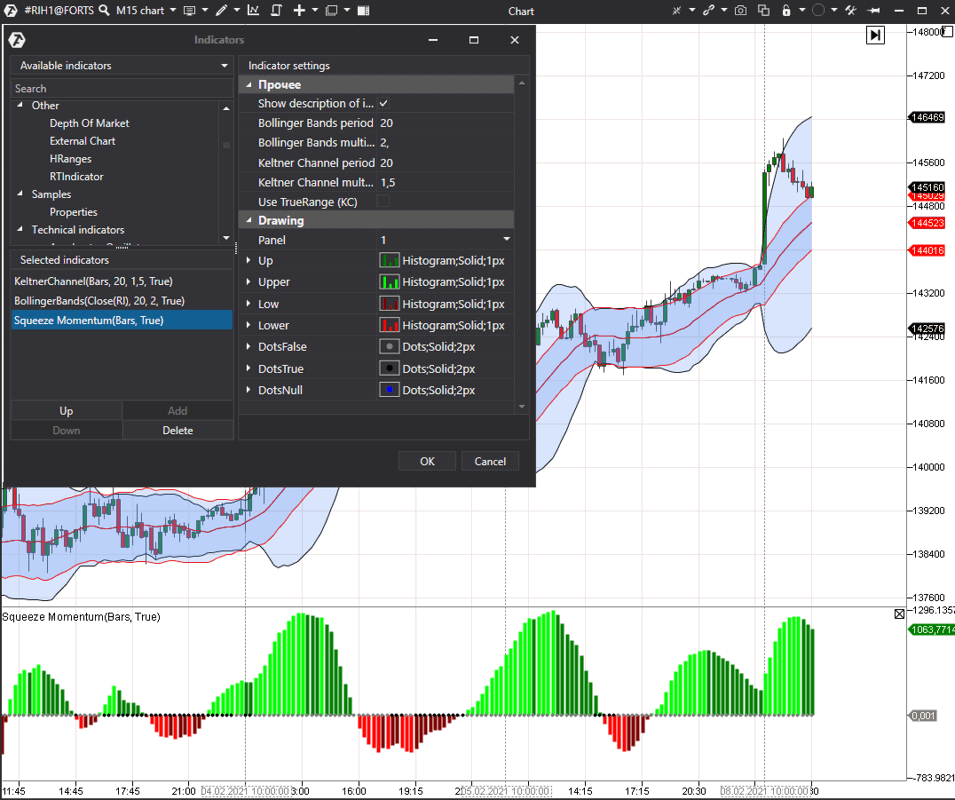Close the Squeeze Momentum panel
This screenshot has height=800, width=955.
click(900, 614)
